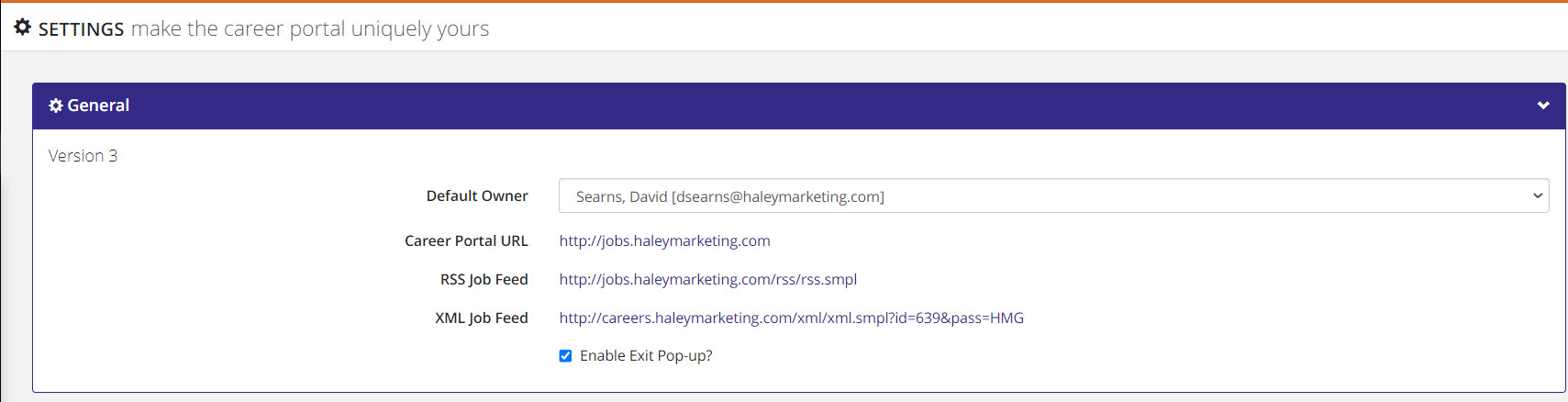Click the "make the career portal uniquely yours" subtitle
The height and width of the screenshot is (402, 1568).
click(310, 29)
